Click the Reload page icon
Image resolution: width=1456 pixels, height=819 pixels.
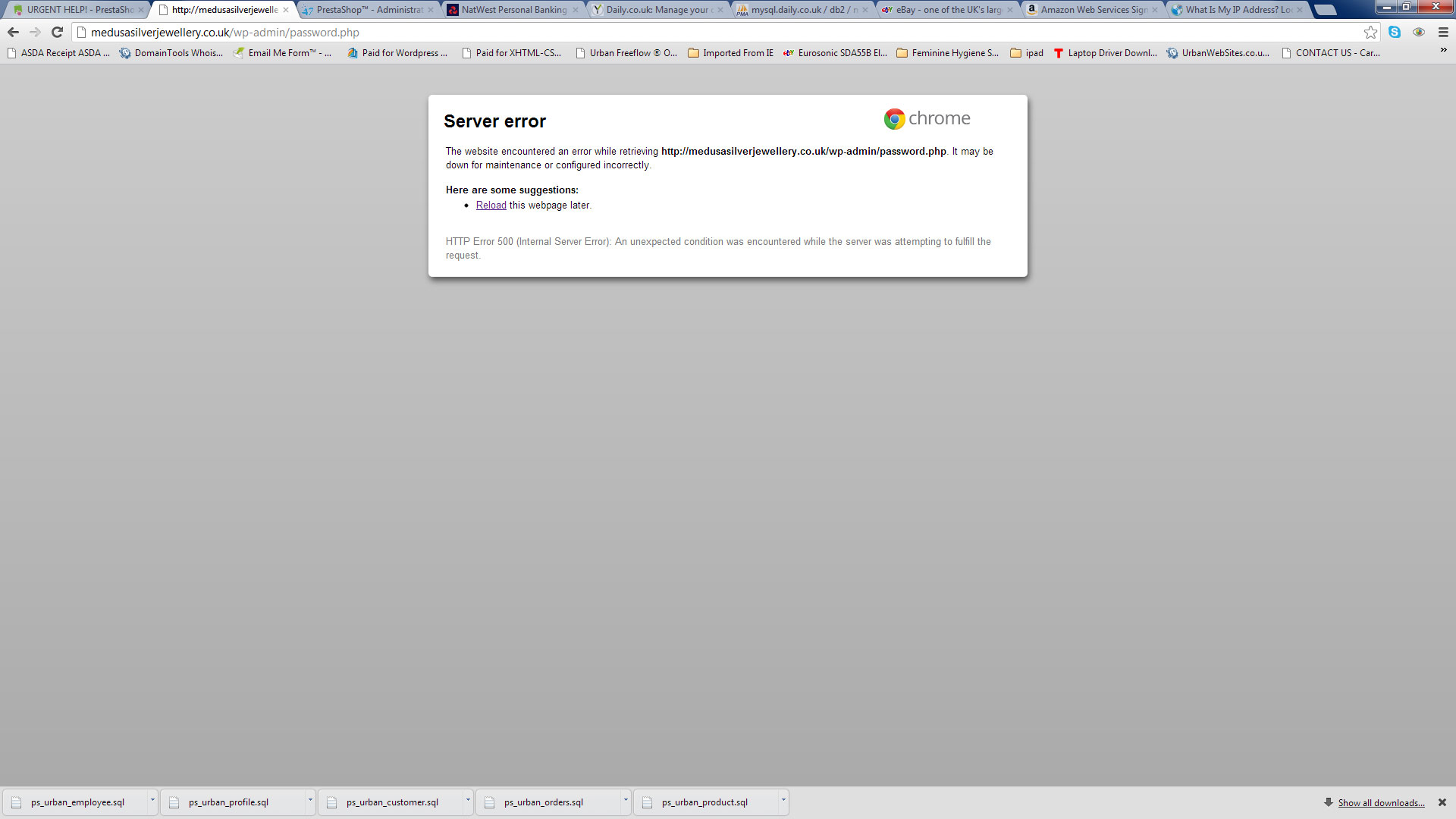pos(57,32)
